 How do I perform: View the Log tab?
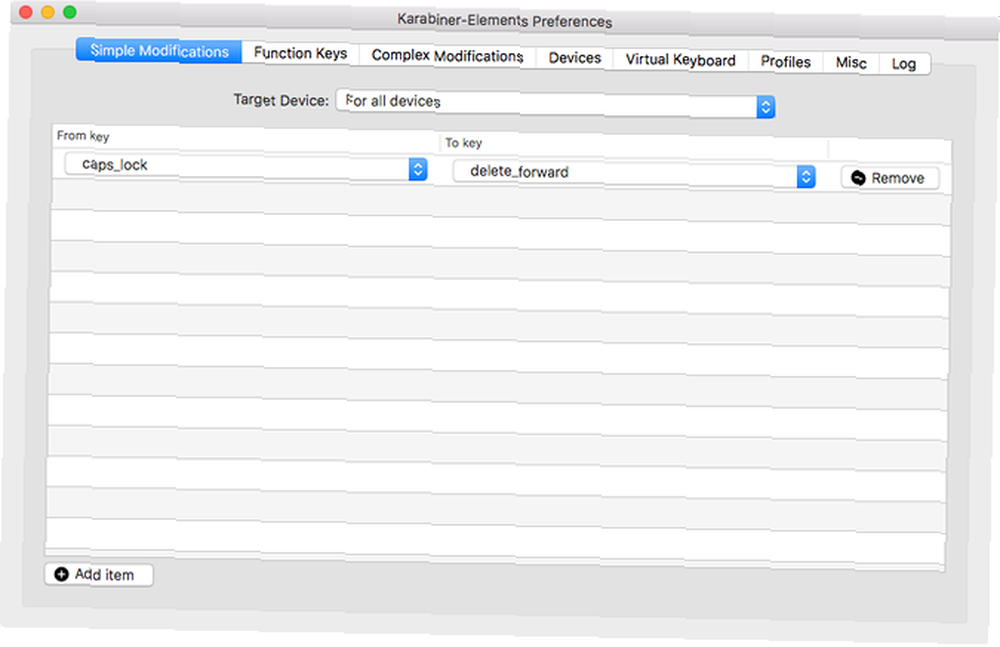(904, 64)
